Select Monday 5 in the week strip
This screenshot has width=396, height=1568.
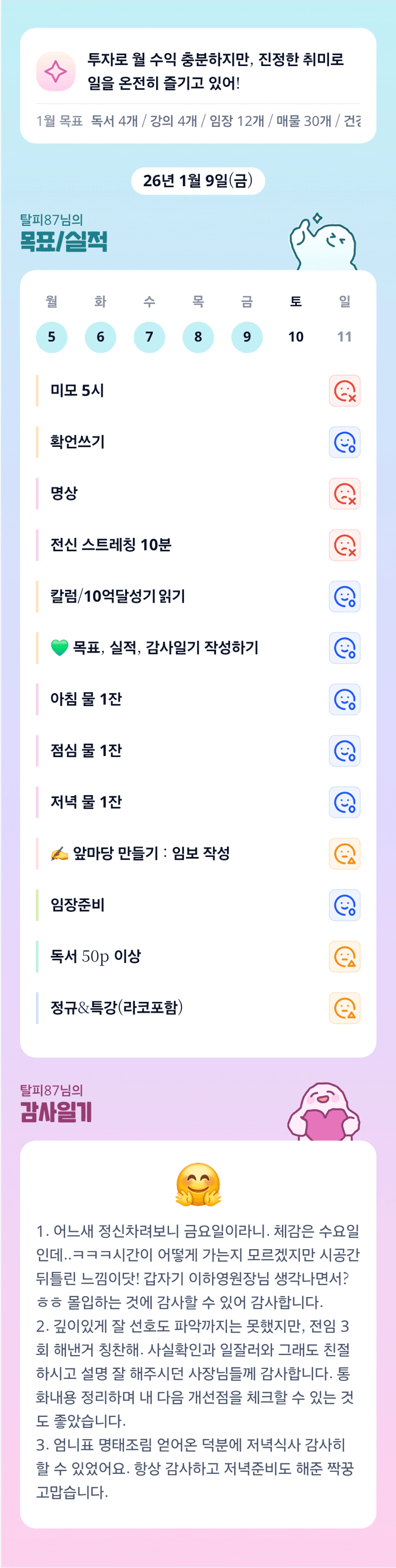click(52, 337)
